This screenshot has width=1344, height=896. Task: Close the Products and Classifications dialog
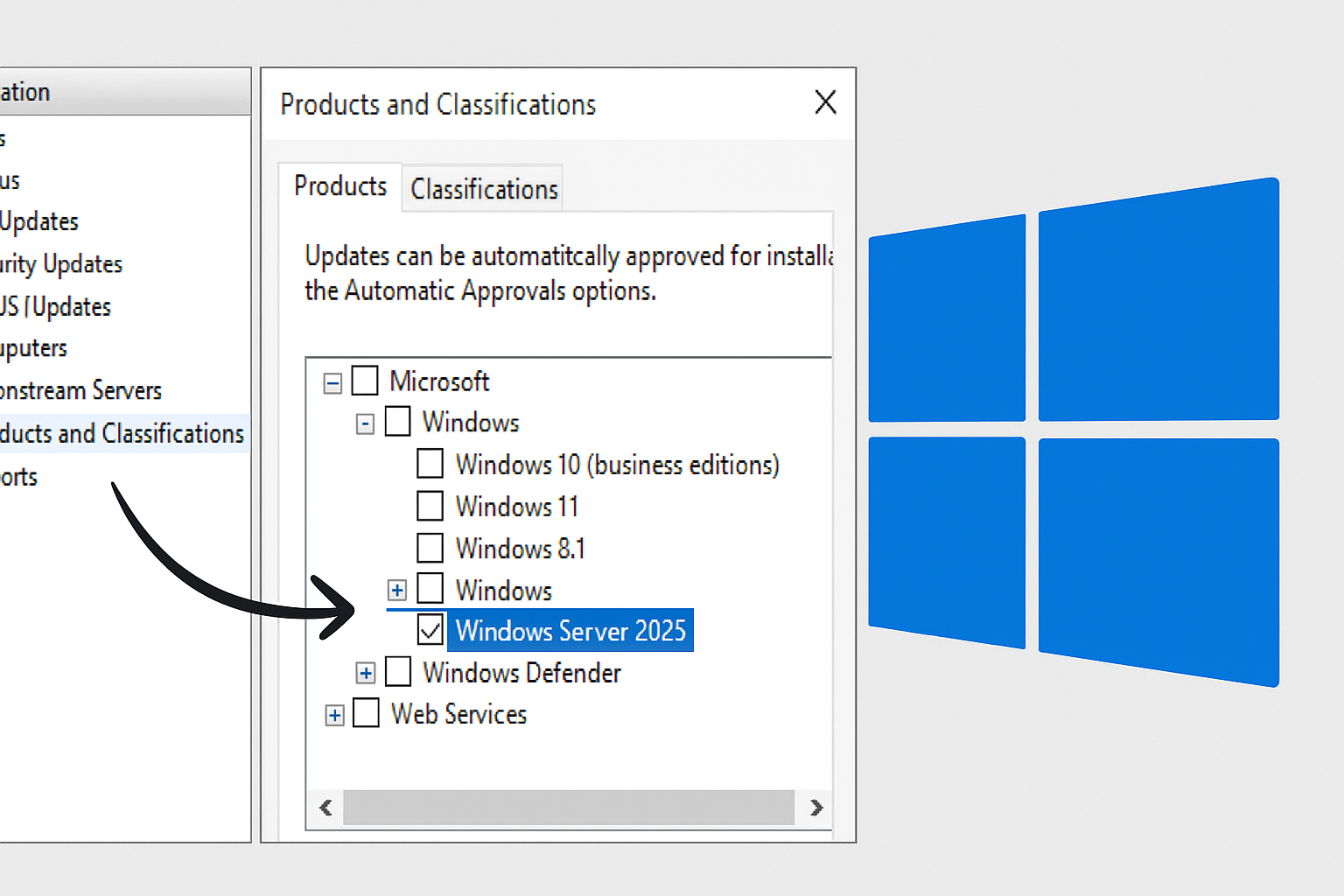click(825, 102)
